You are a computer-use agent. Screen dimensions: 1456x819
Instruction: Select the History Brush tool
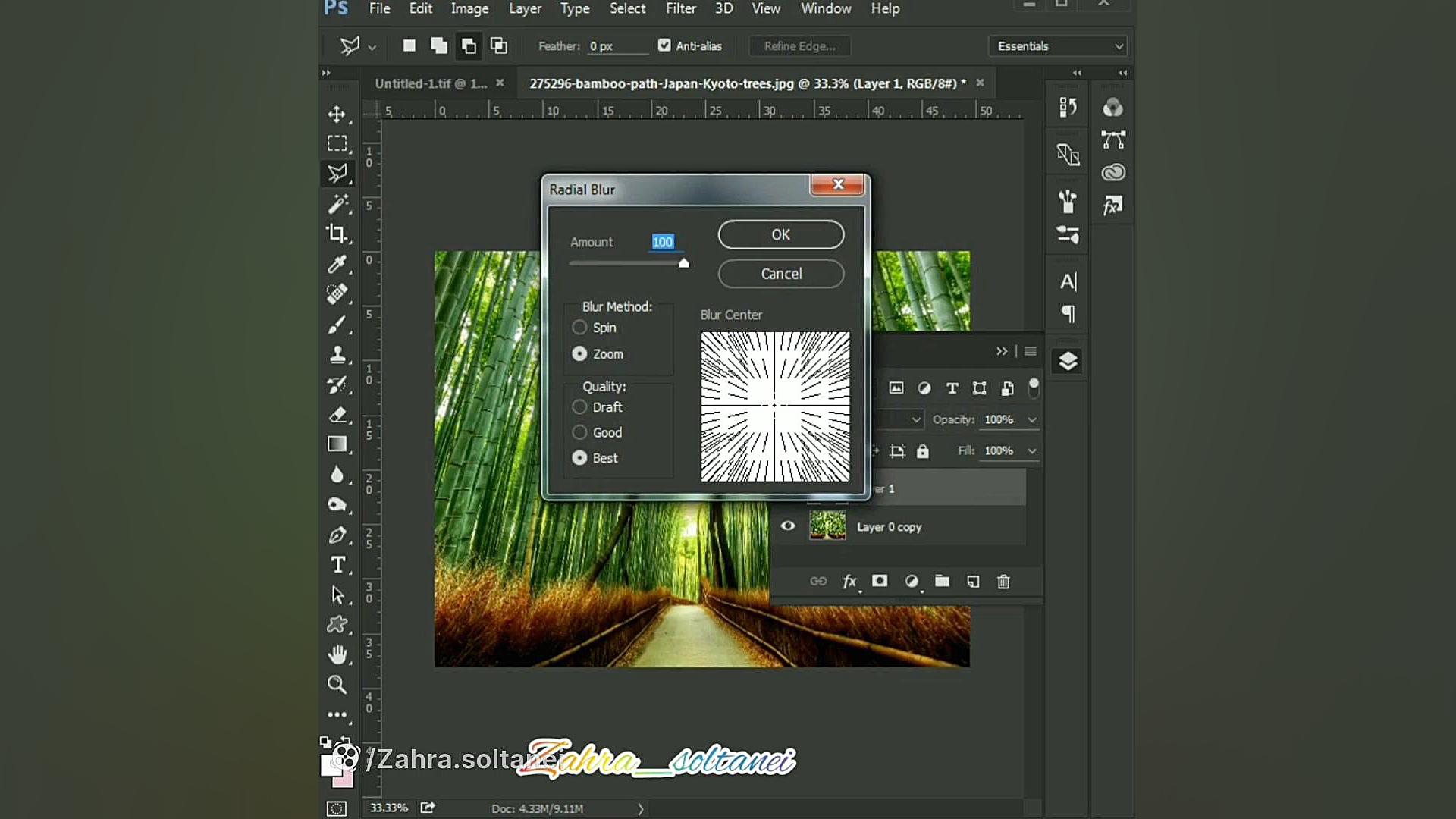[x=337, y=384]
